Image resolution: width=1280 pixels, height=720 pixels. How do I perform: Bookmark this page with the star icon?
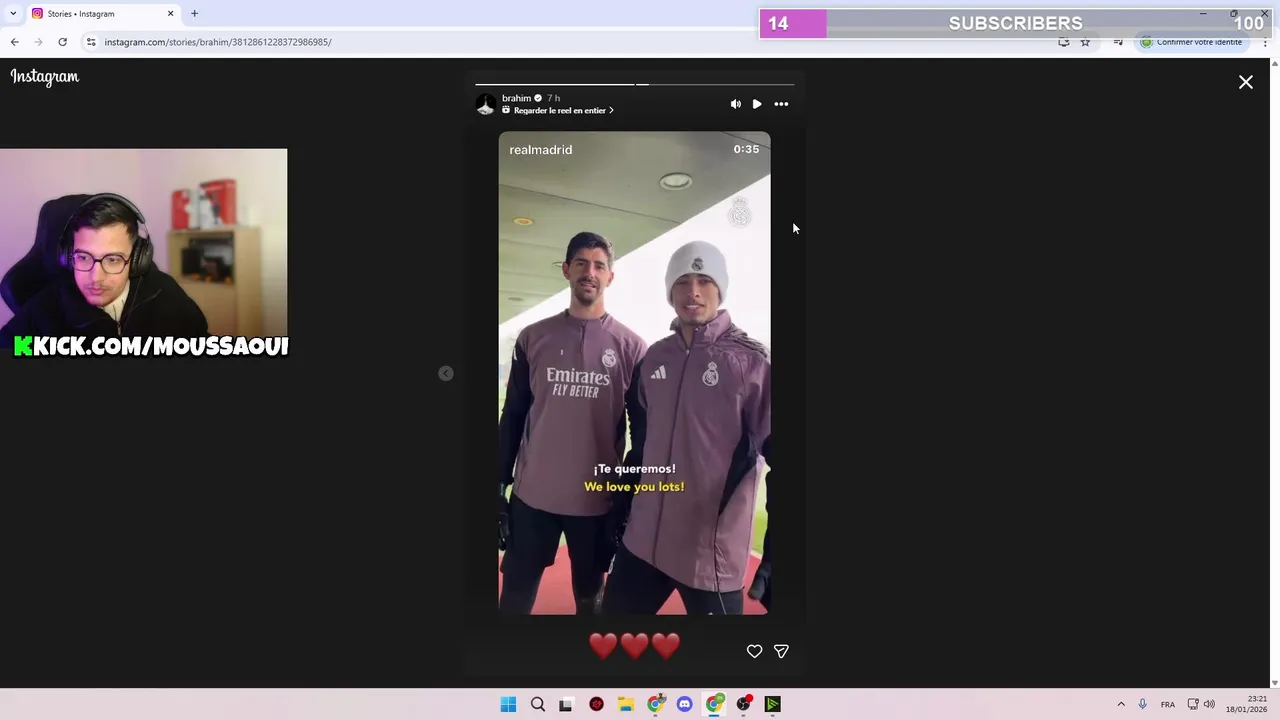[1085, 42]
